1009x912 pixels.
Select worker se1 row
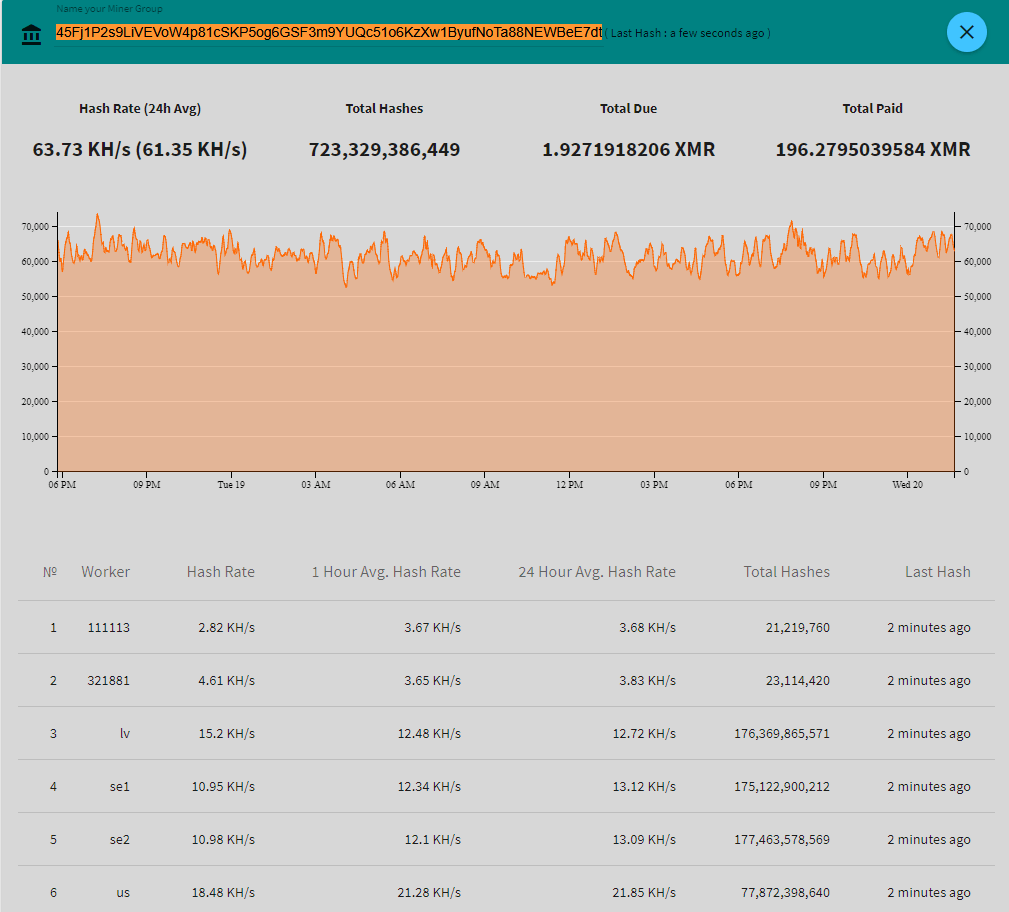pos(119,787)
